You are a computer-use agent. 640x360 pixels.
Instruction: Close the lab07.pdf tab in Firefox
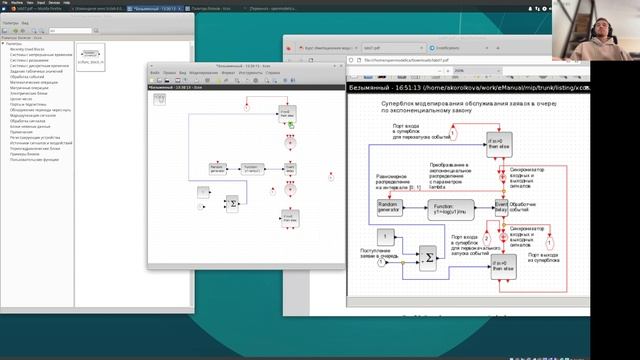point(422,48)
